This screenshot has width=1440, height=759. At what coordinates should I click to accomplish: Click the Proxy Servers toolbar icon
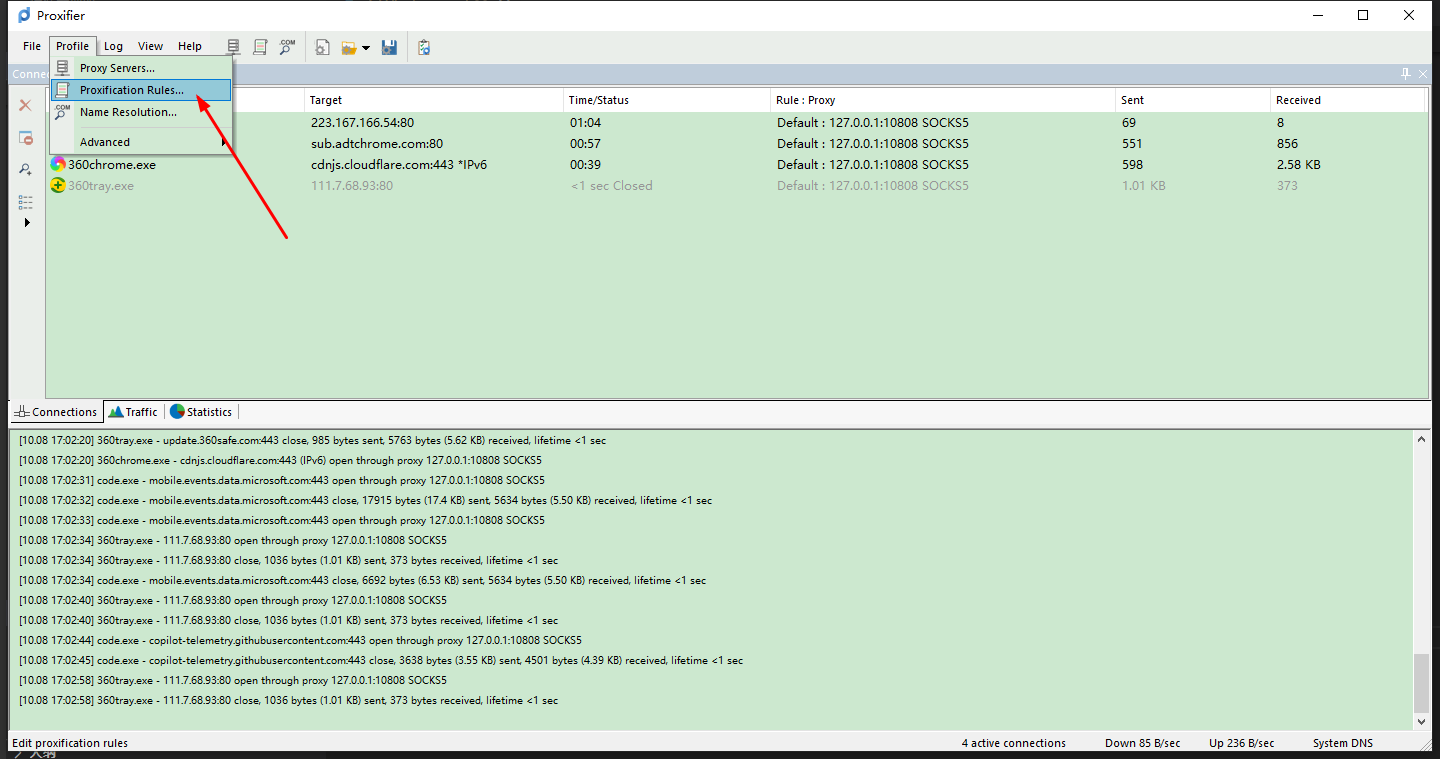234,47
